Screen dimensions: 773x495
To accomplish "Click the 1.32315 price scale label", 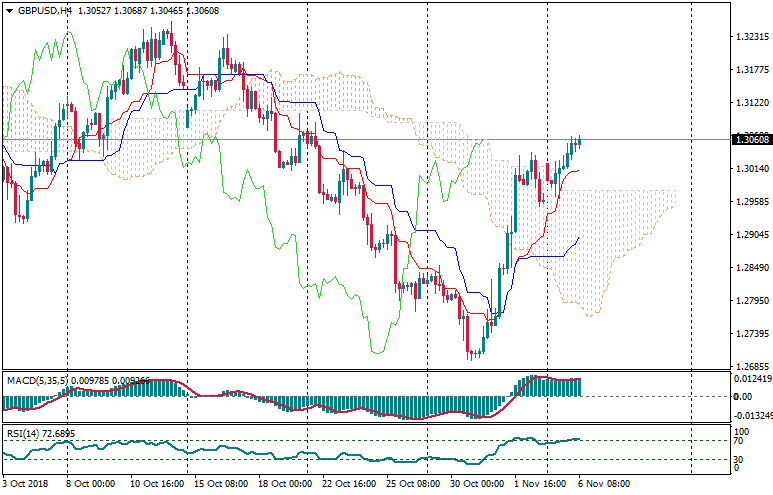I will coord(750,37).
